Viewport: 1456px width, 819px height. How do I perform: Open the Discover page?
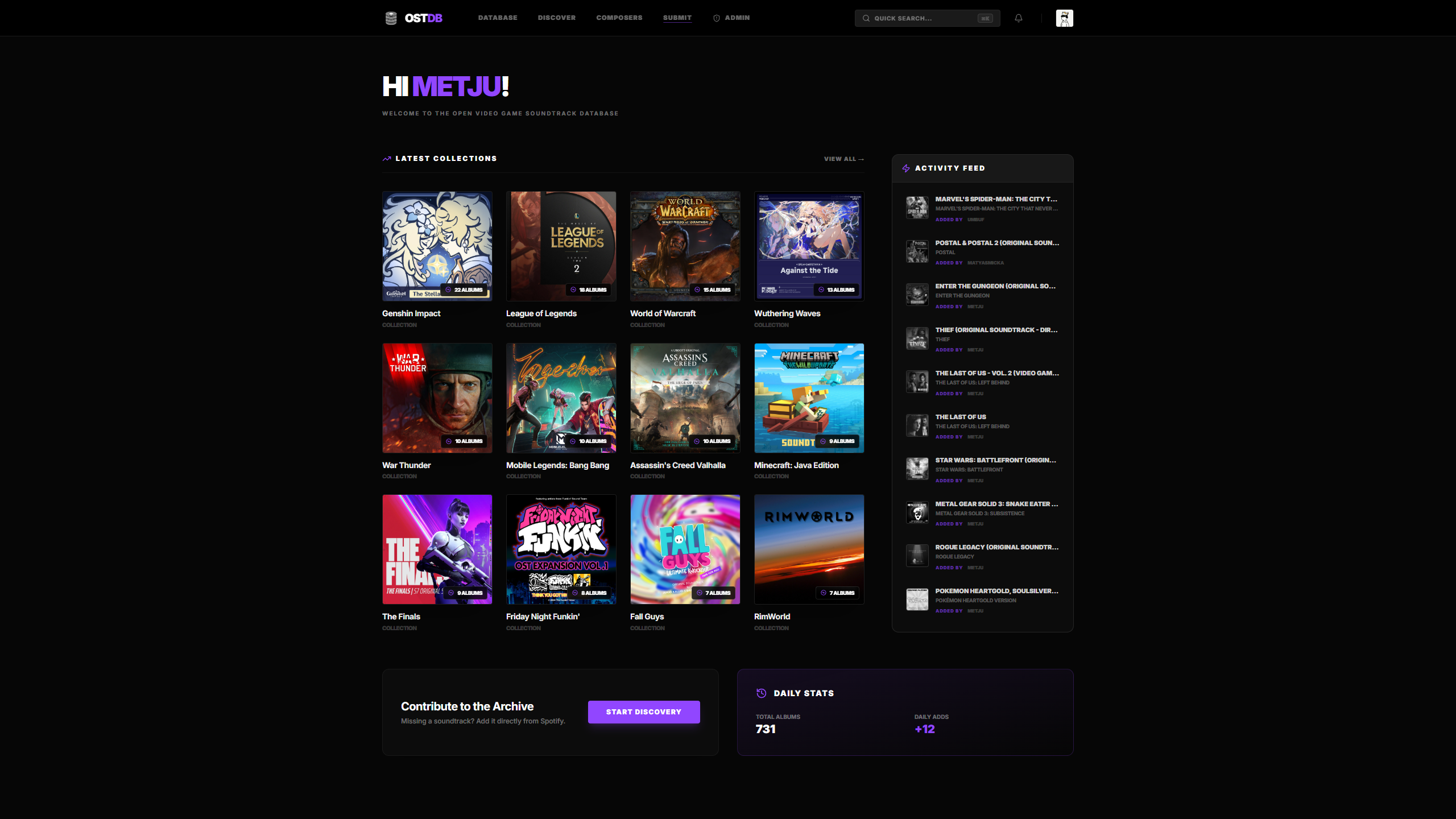556,18
